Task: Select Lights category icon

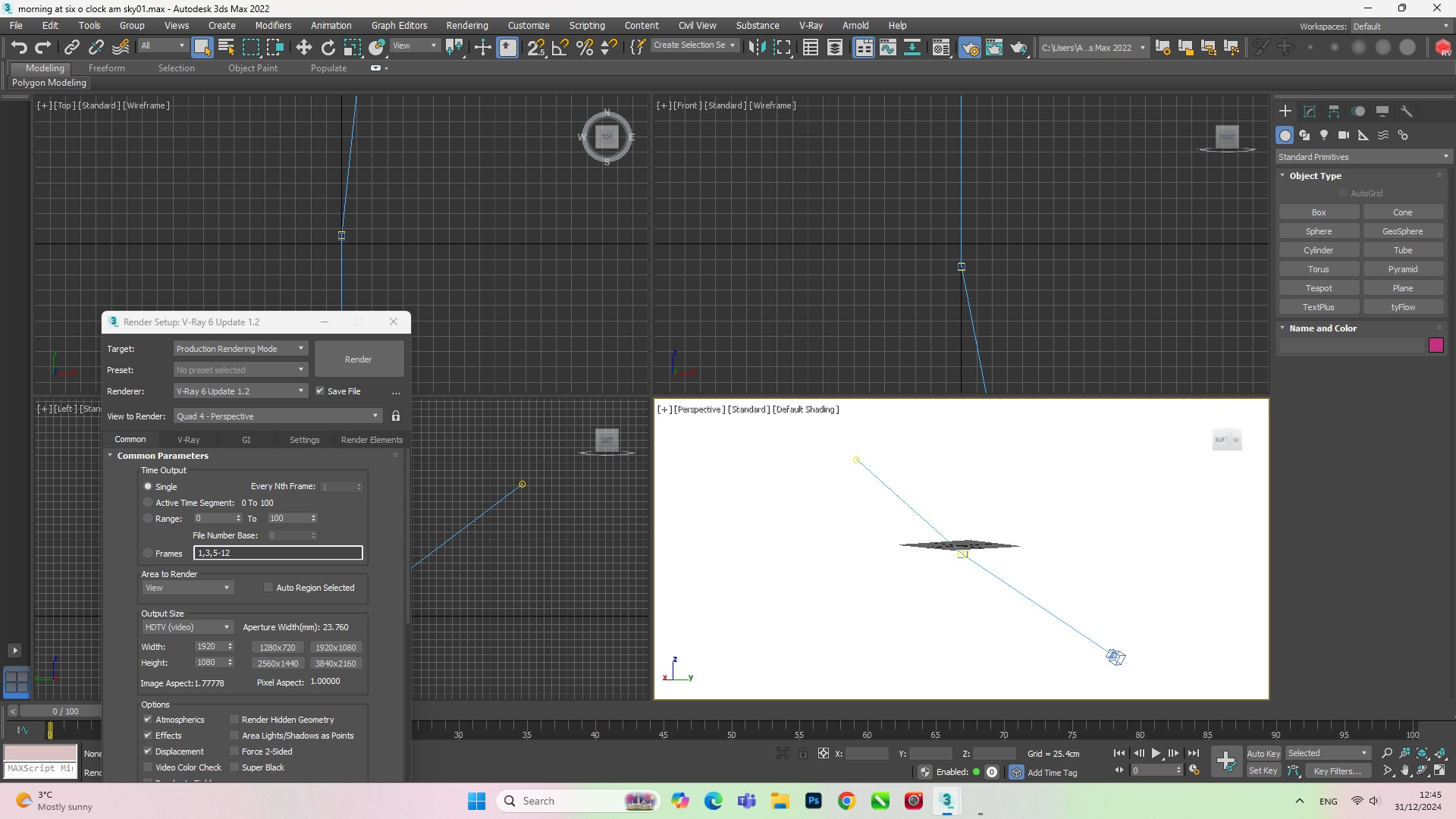Action: [1324, 135]
